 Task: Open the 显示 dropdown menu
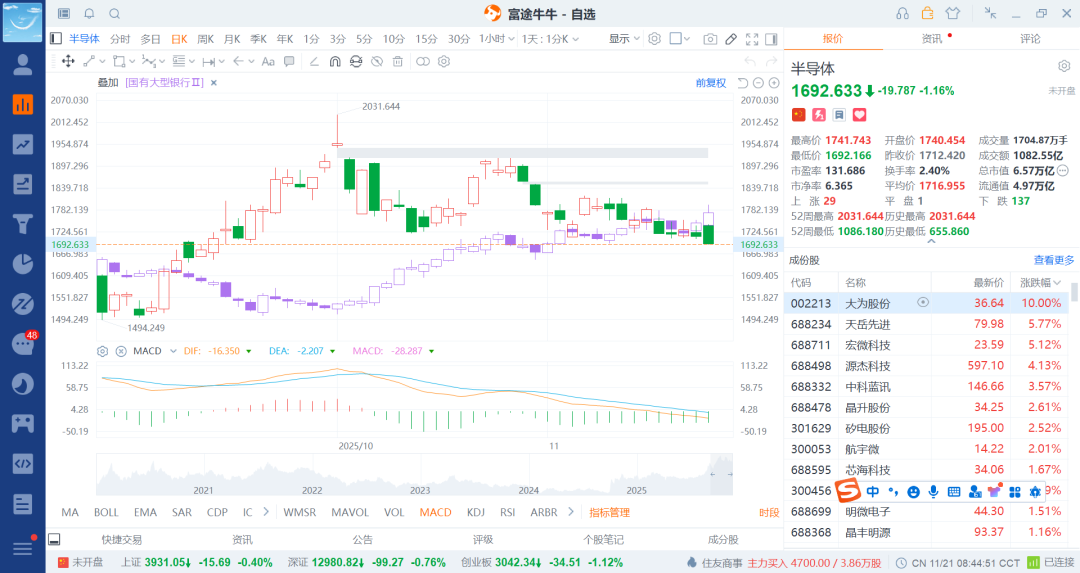click(x=625, y=39)
